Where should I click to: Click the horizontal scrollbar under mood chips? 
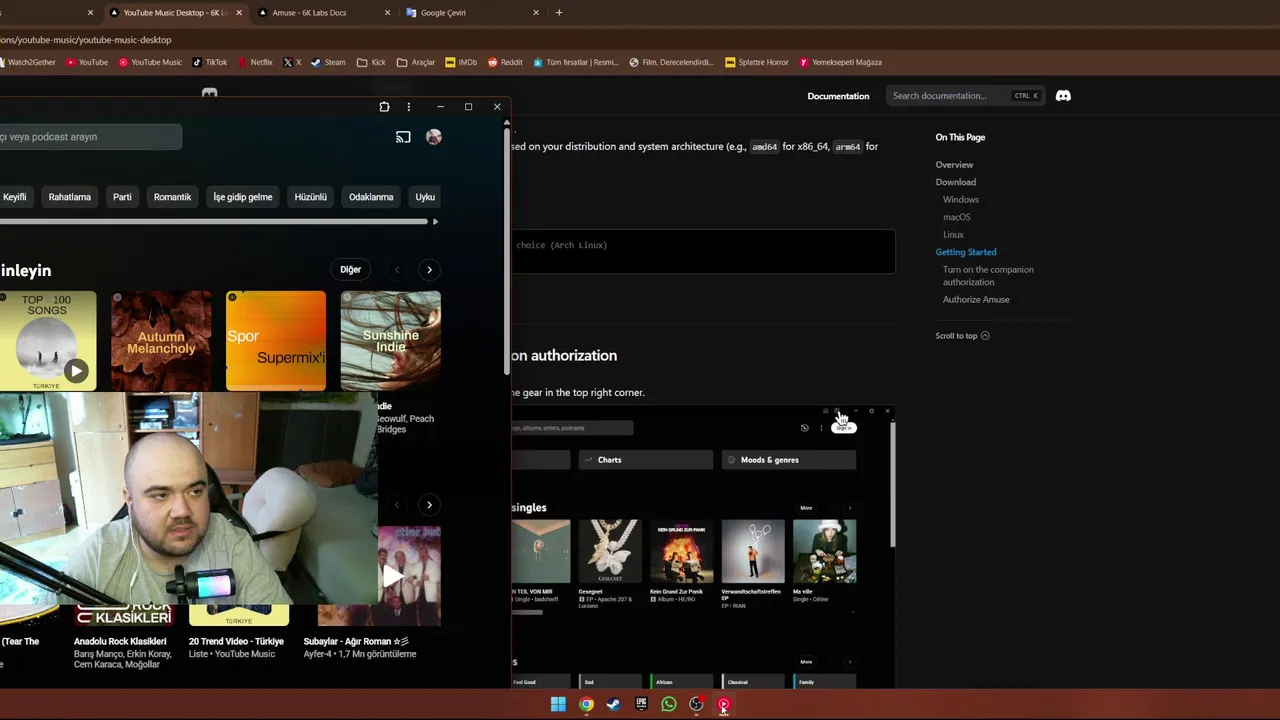click(x=214, y=221)
